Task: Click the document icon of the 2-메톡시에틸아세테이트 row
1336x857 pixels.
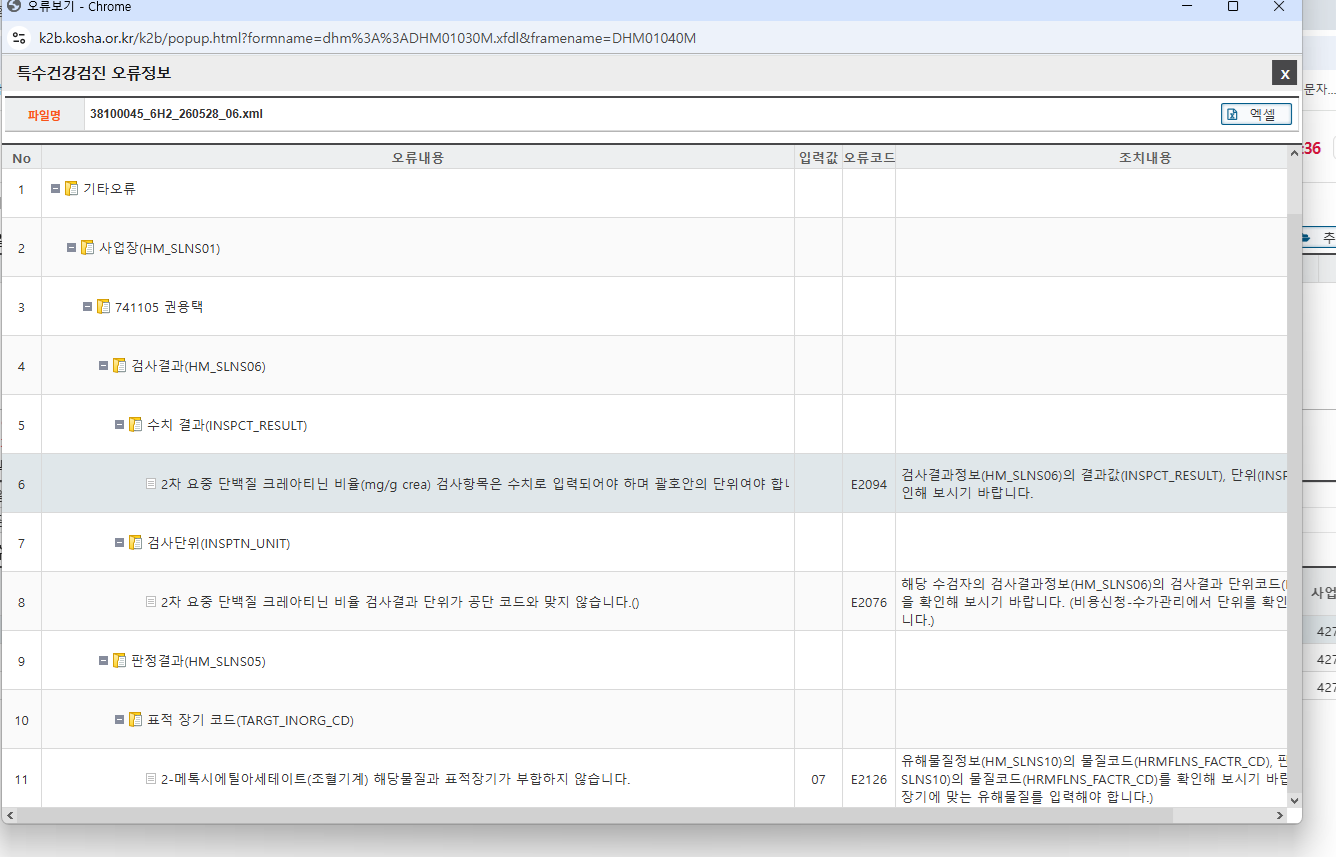Action: pyautogui.click(x=151, y=779)
